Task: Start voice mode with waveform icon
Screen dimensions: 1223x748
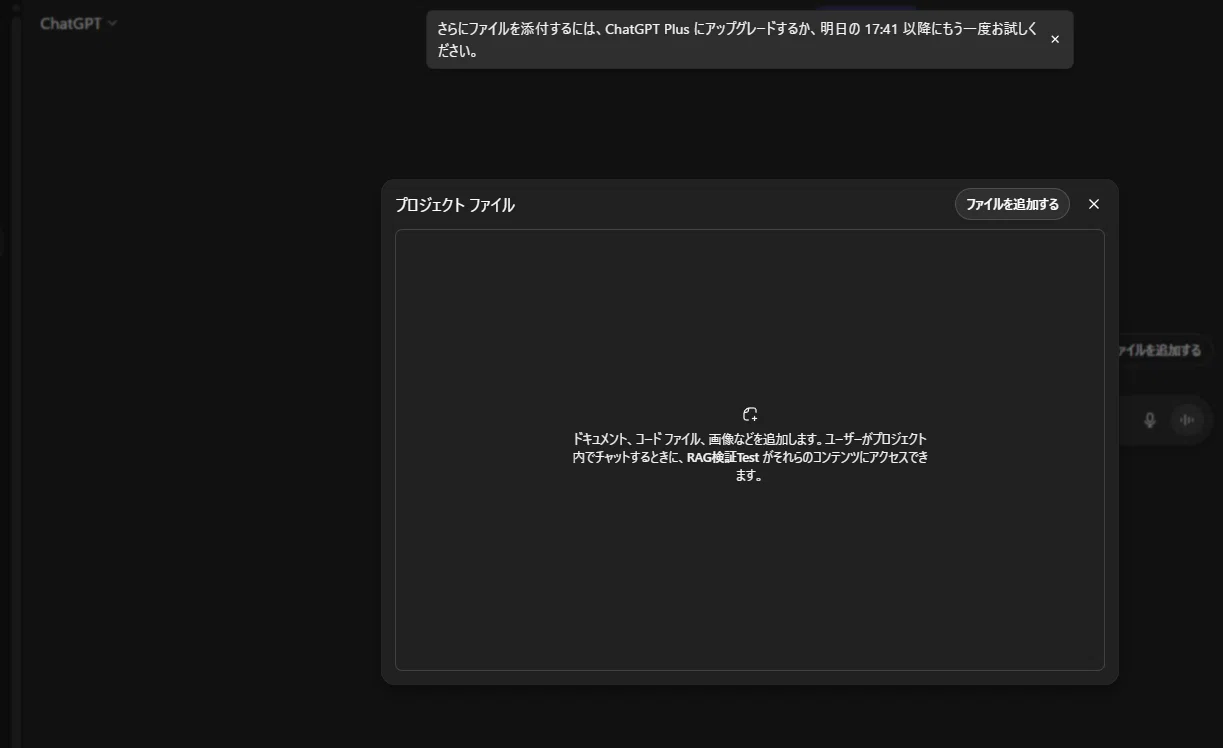Action: pyautogui.click(x=1187, y=421)
